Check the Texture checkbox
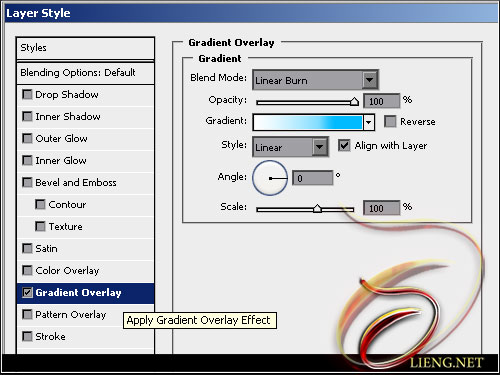Viewport: 500px width, 375px height. [x=40, y=226]
